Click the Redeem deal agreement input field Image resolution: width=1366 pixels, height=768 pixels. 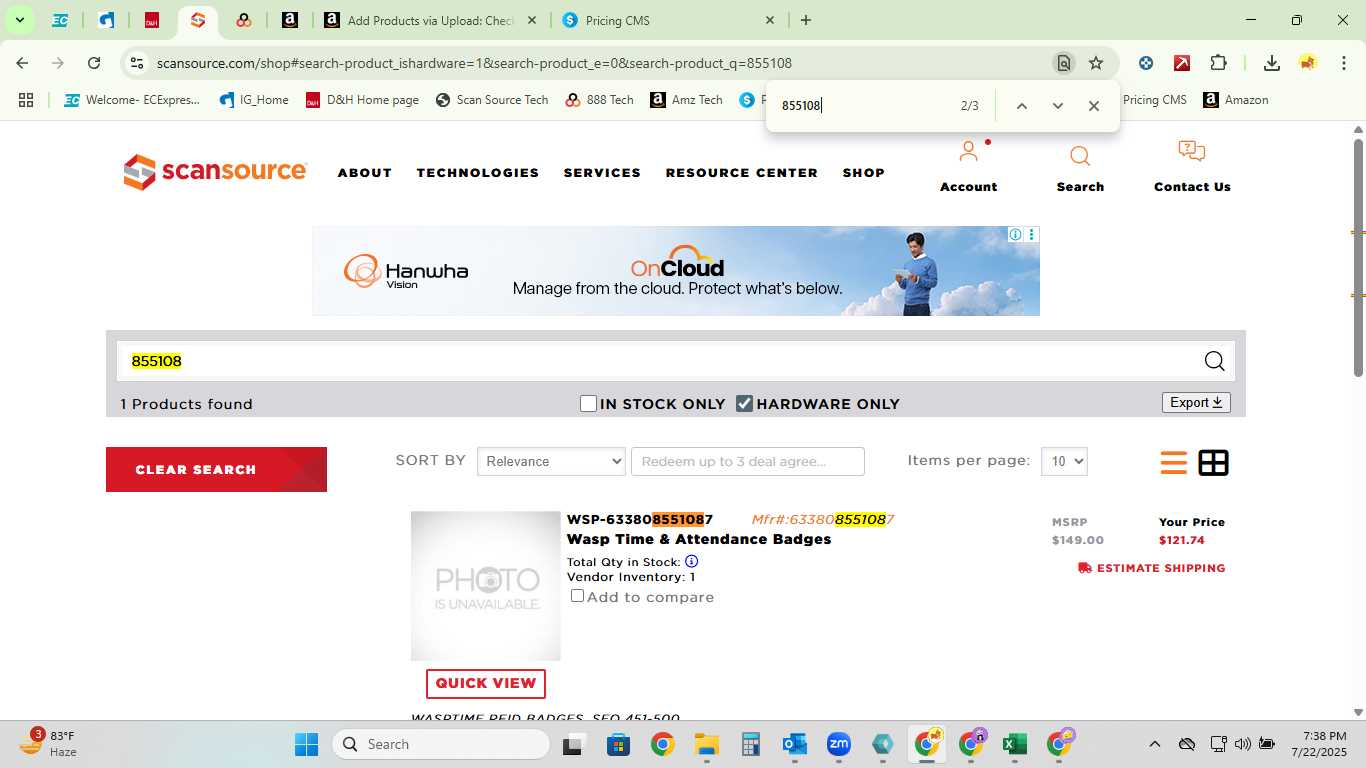(x=748, y=461)
